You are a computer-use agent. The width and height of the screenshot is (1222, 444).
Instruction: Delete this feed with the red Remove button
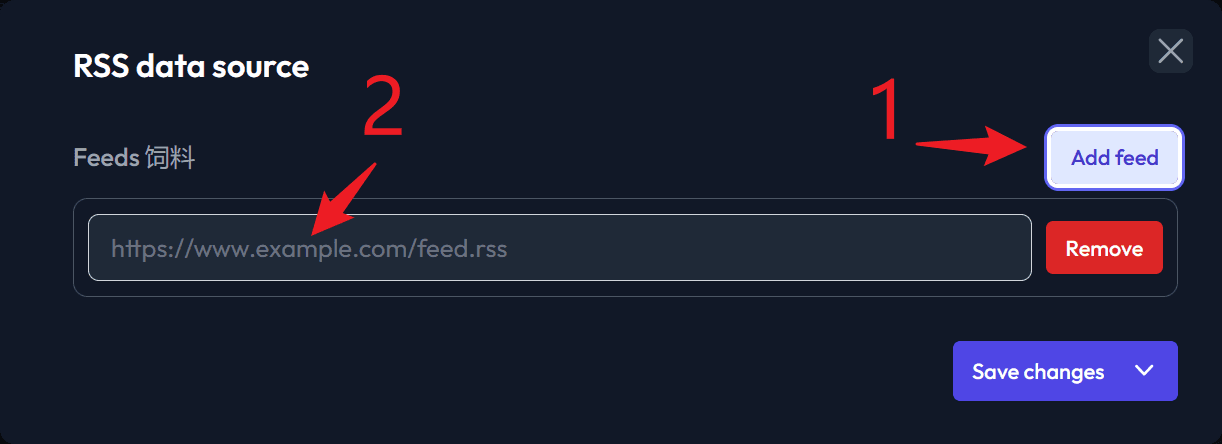click(1104, 248)
